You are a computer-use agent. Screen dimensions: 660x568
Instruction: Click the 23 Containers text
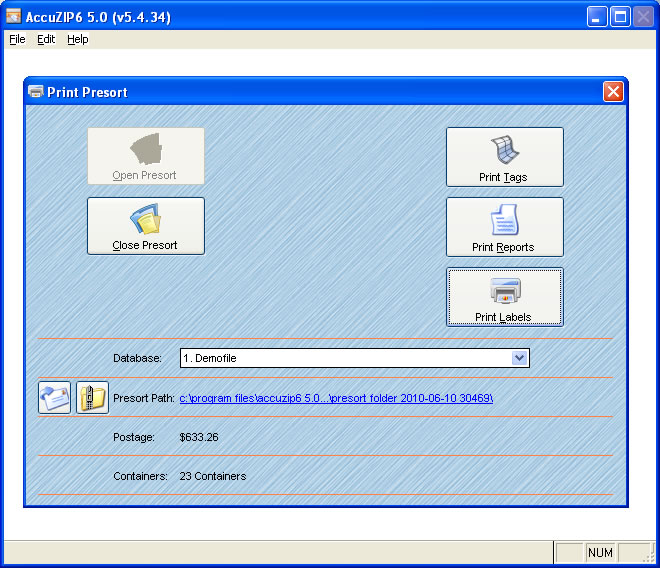pos(213,476)
